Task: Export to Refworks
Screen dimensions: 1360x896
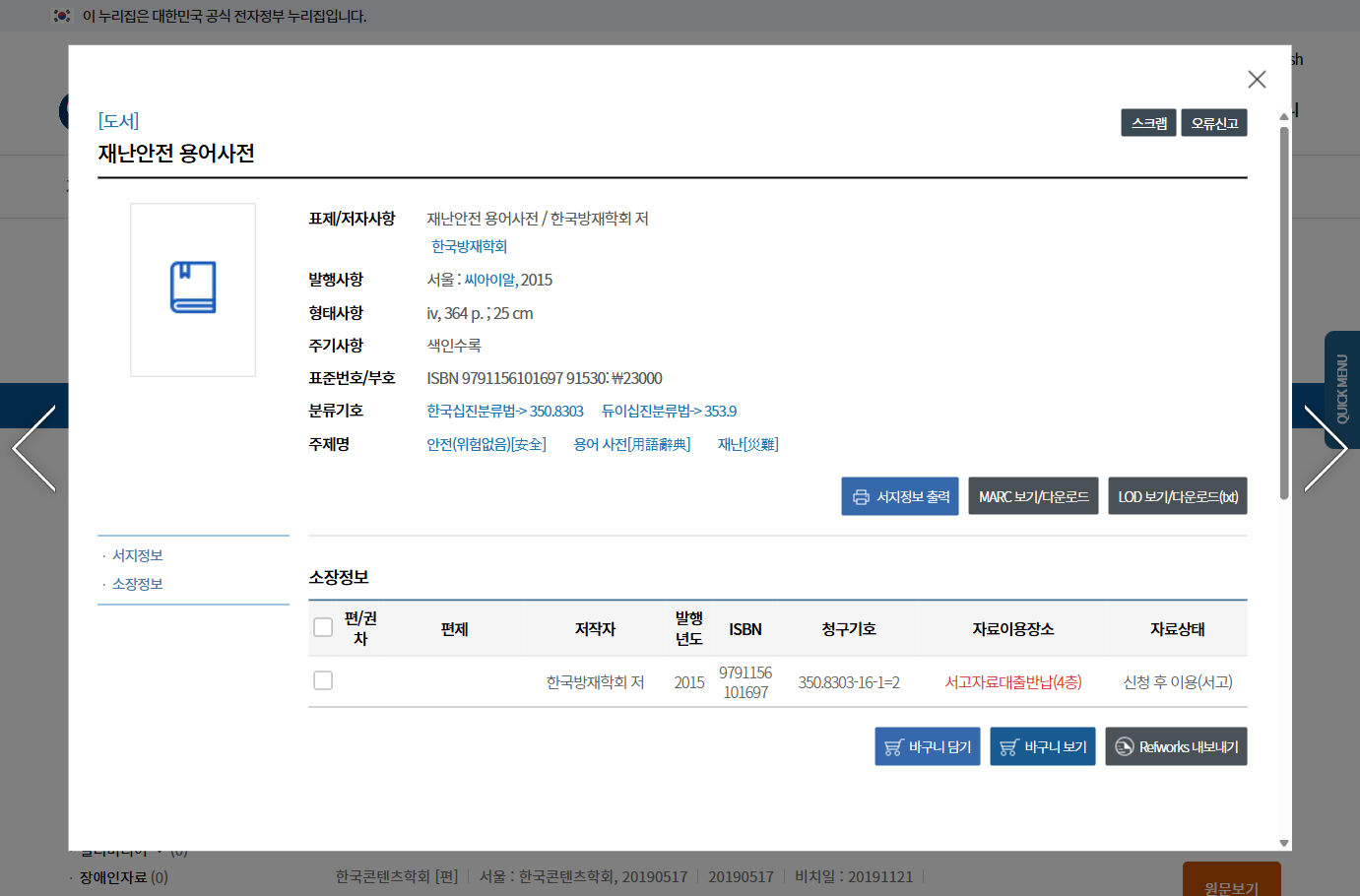Action: [1176, 746]
